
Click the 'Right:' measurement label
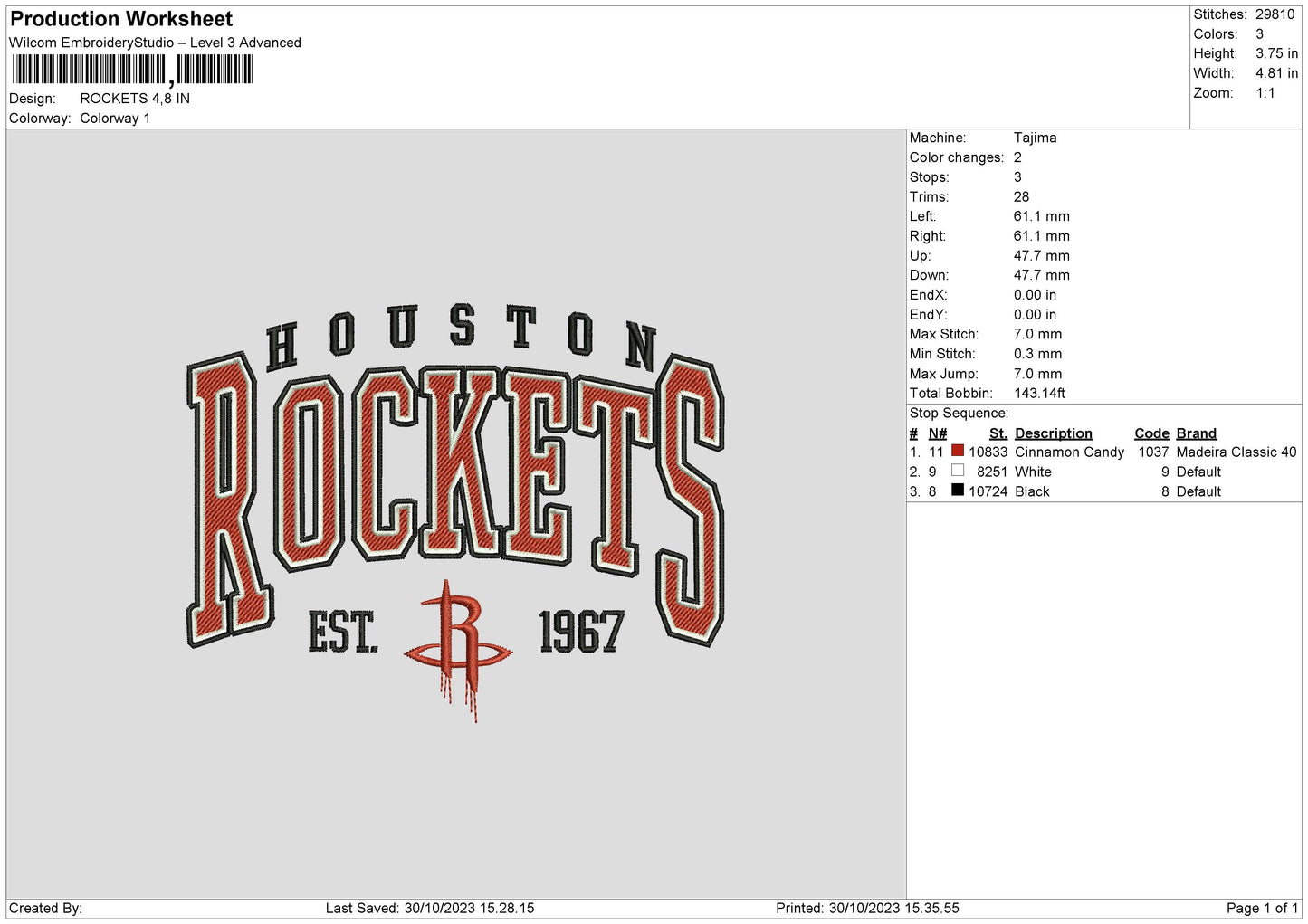point(928,236)
